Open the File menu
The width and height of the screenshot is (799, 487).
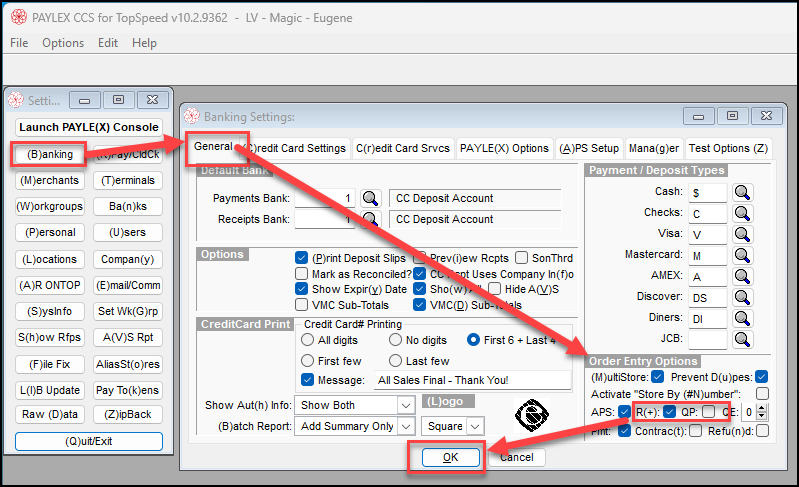click(19, 43)
